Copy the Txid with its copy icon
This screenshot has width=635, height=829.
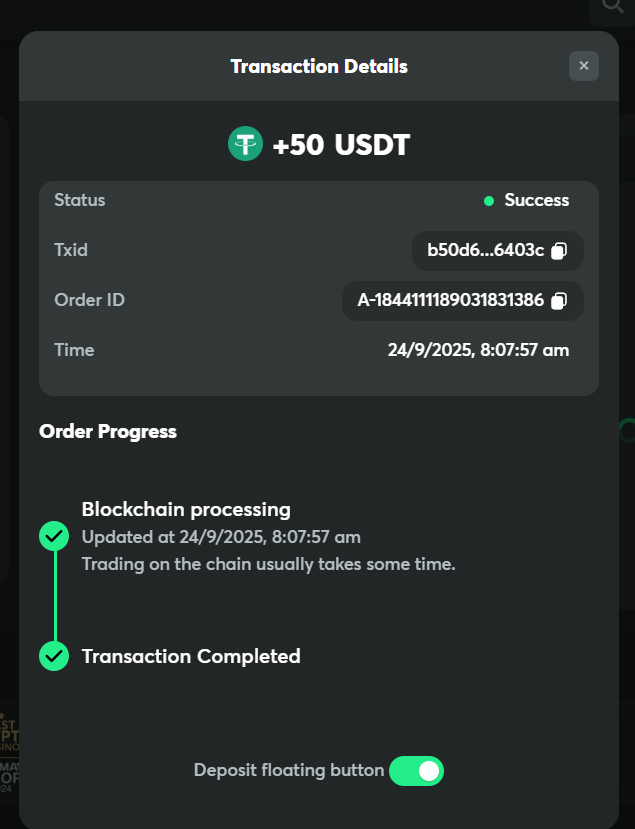(x=559, y=250)
